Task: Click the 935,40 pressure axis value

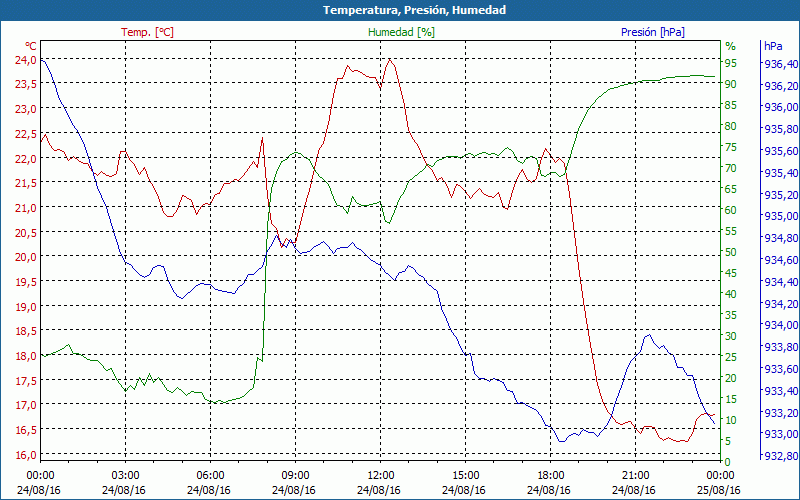Action: 781,173
